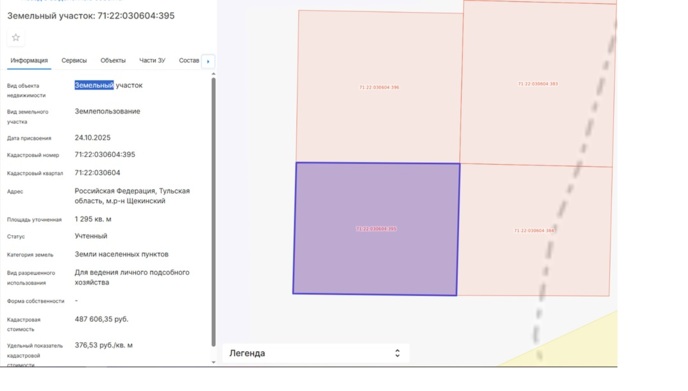Select highlighted parcel 71:22:030604:395 on map
The width and height of the screenshot is (688, 391).
(x=376, y=229)
